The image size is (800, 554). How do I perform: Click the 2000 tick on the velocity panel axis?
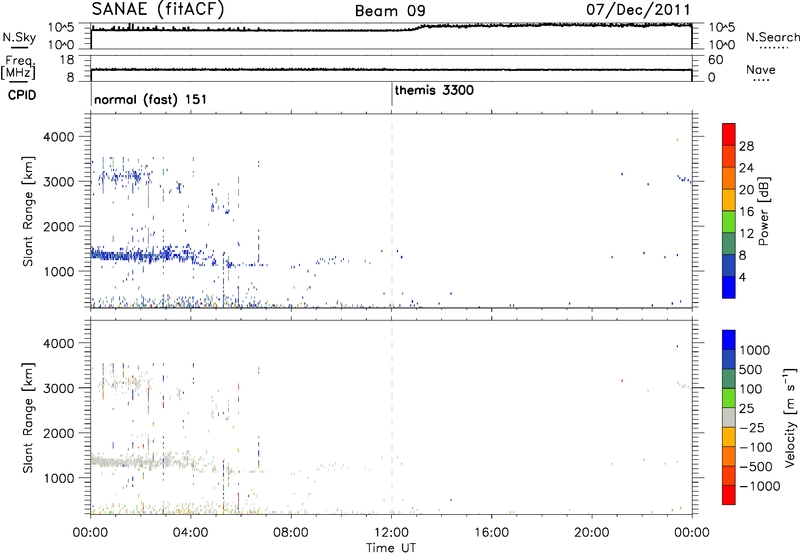(59, 433)
